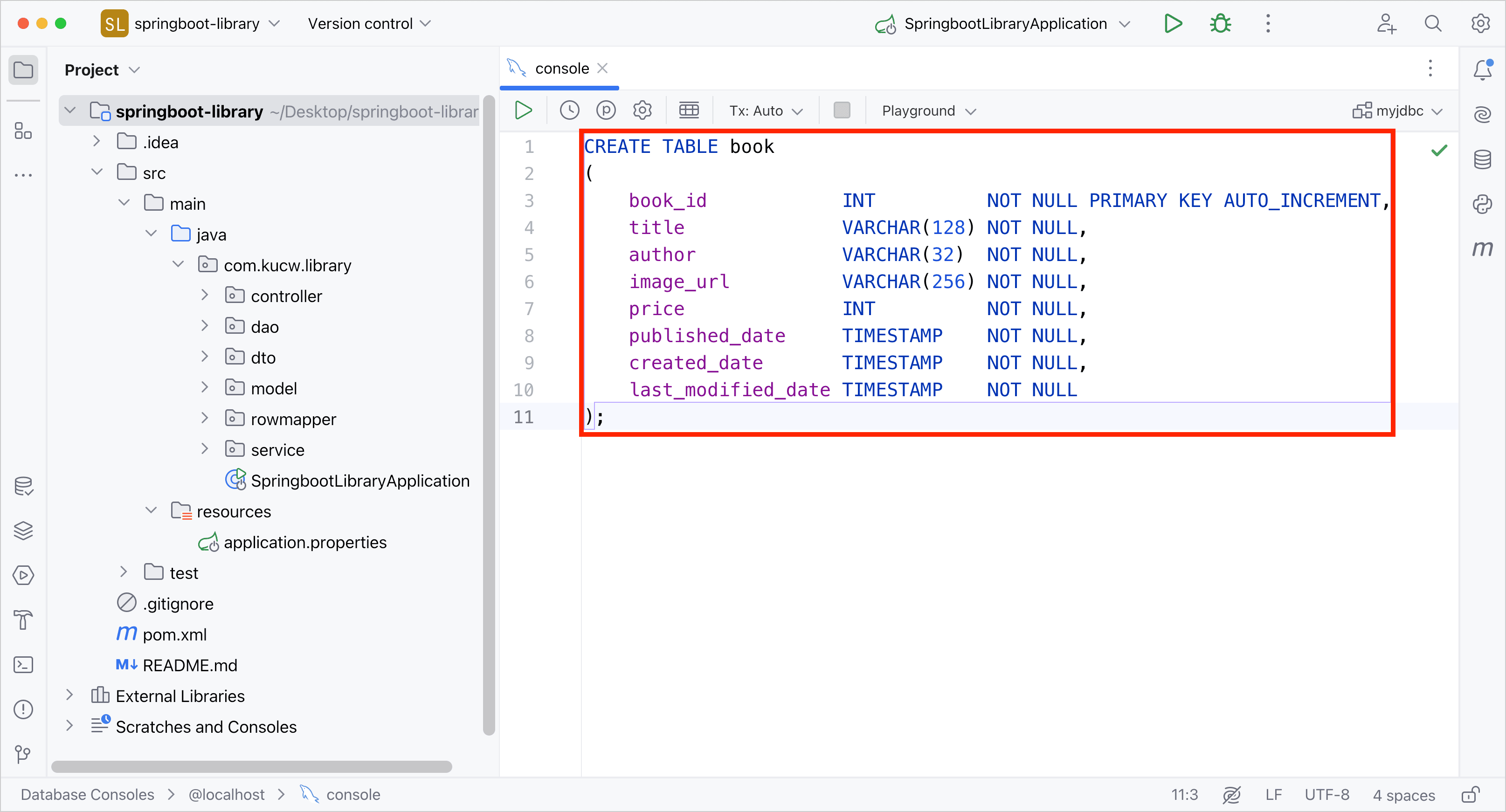Open the Structure tool window icon

[x=23, y=131]
